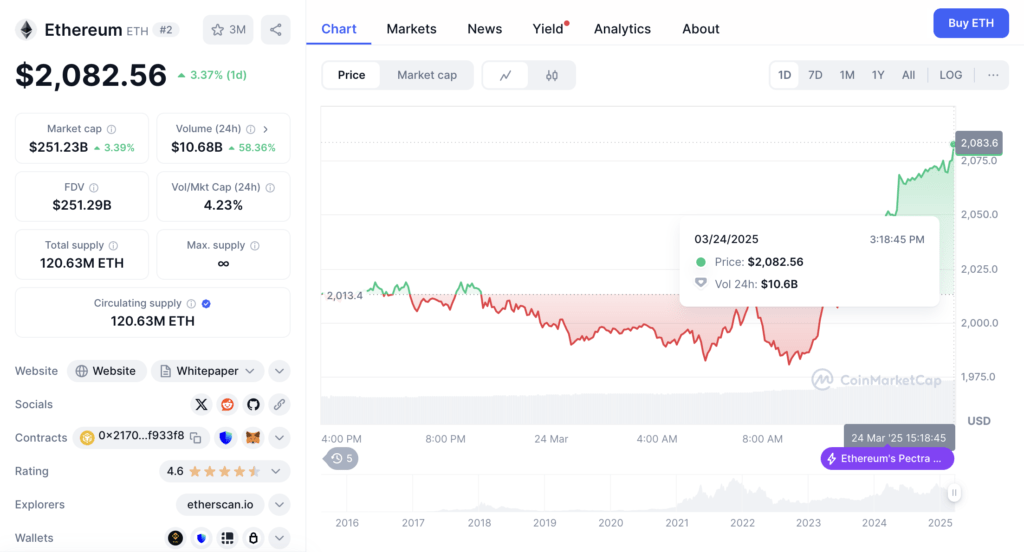This screenshot has height=552, width=1024.
Task: Open the Markets tab
Action: click(411, 29)
